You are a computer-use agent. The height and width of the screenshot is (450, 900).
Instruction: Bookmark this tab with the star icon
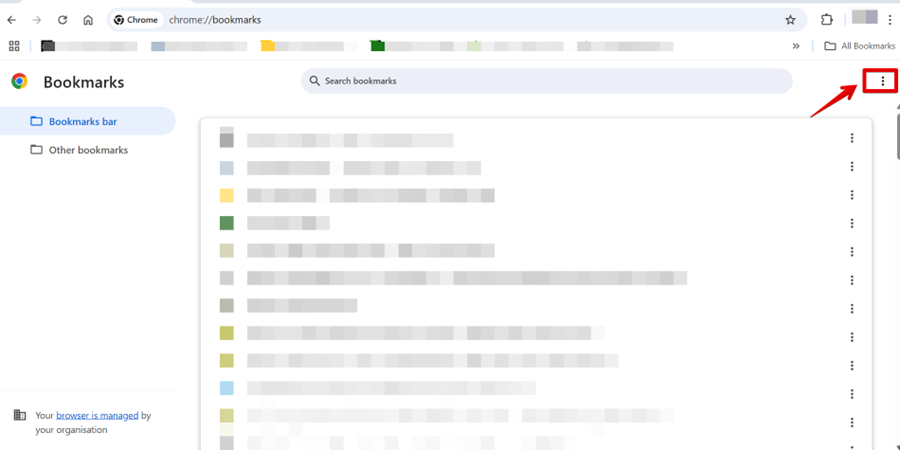790,20
